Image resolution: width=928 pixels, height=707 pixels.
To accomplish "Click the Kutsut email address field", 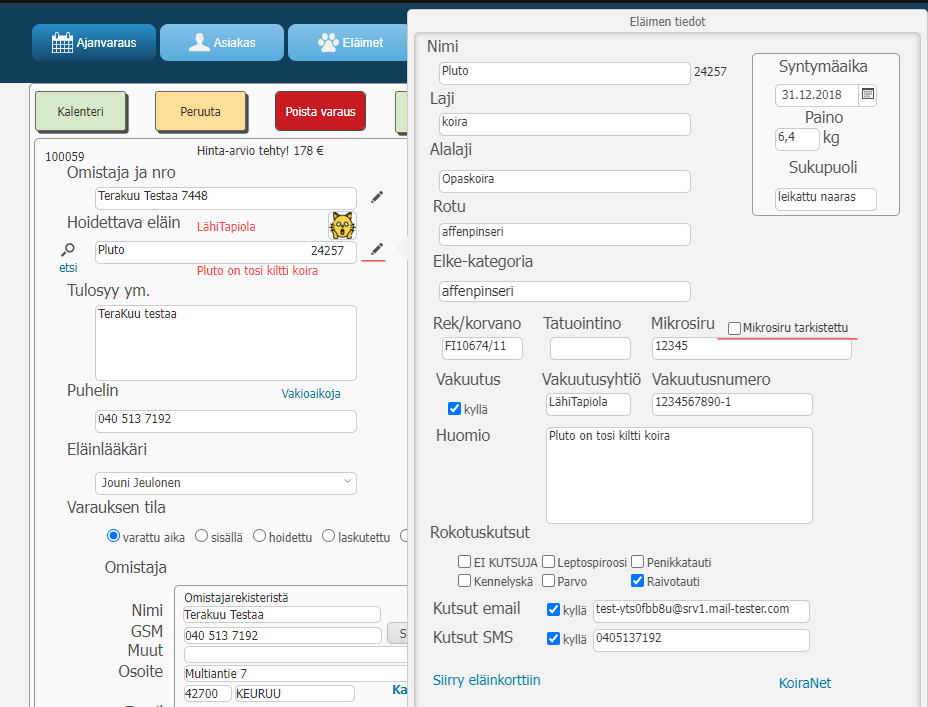I will pyautogui.click(x=701, y=611).
